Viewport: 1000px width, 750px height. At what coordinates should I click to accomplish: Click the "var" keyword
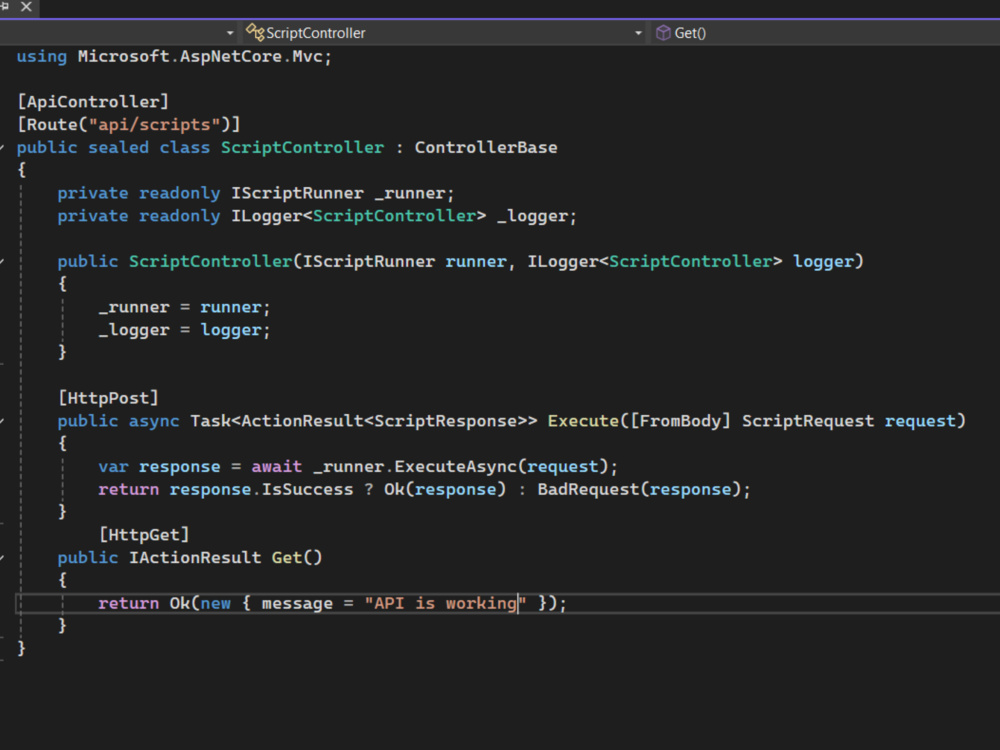114,467
